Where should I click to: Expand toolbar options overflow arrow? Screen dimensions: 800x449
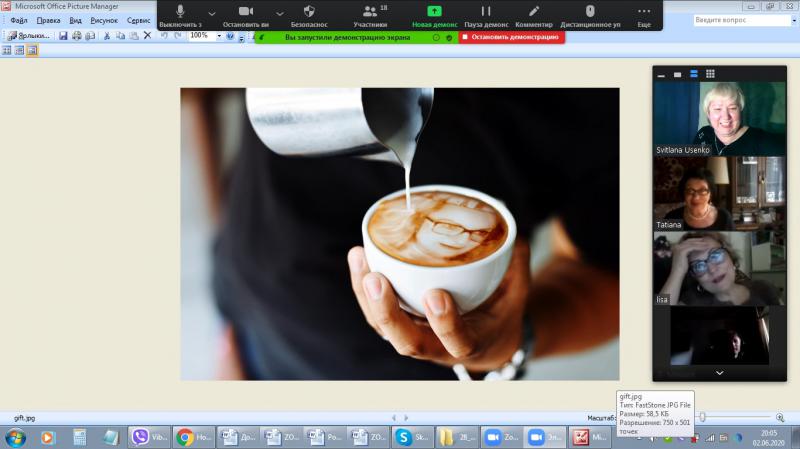point(241,38)
